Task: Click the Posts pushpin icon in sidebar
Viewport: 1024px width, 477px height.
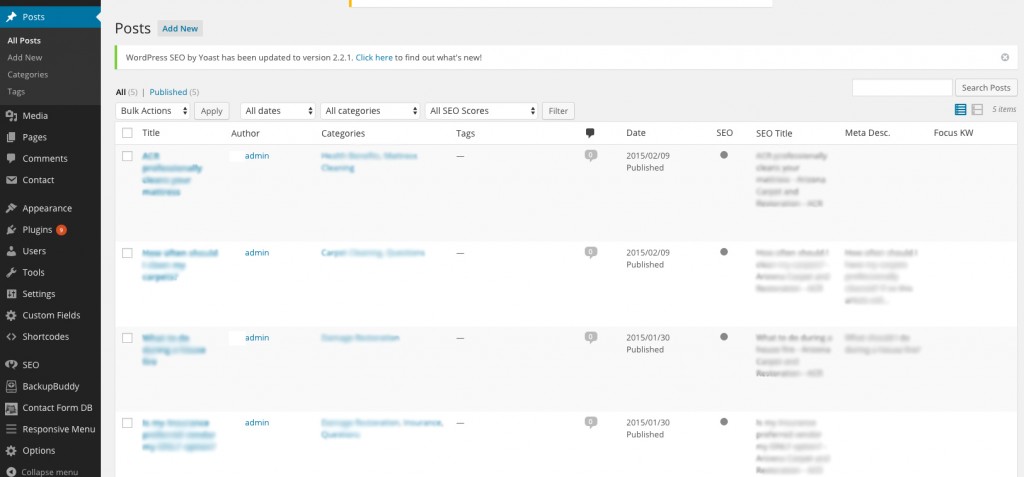Action: 11,17
